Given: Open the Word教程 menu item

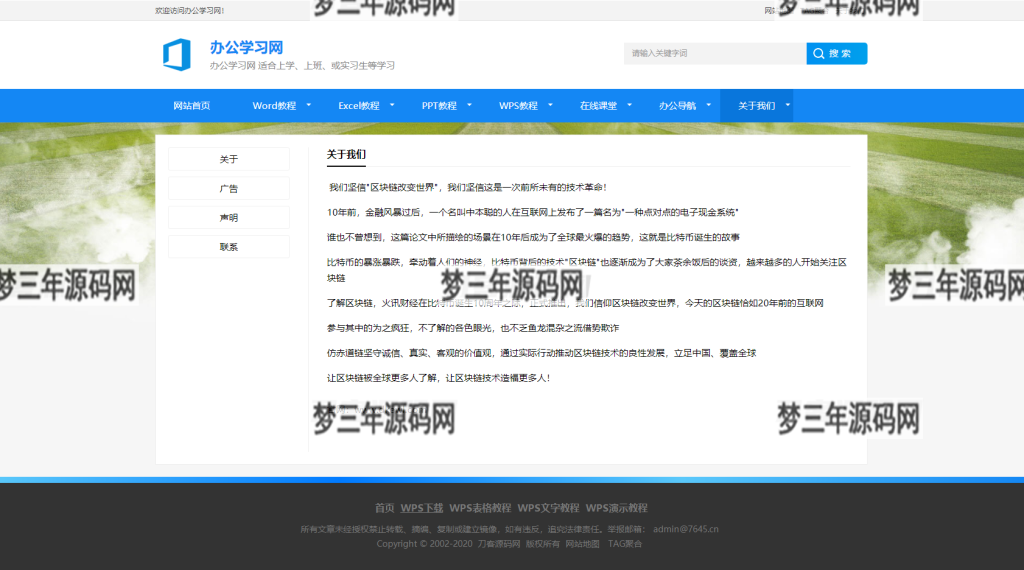Looking at the screenshot, I should tap(274, 106).
